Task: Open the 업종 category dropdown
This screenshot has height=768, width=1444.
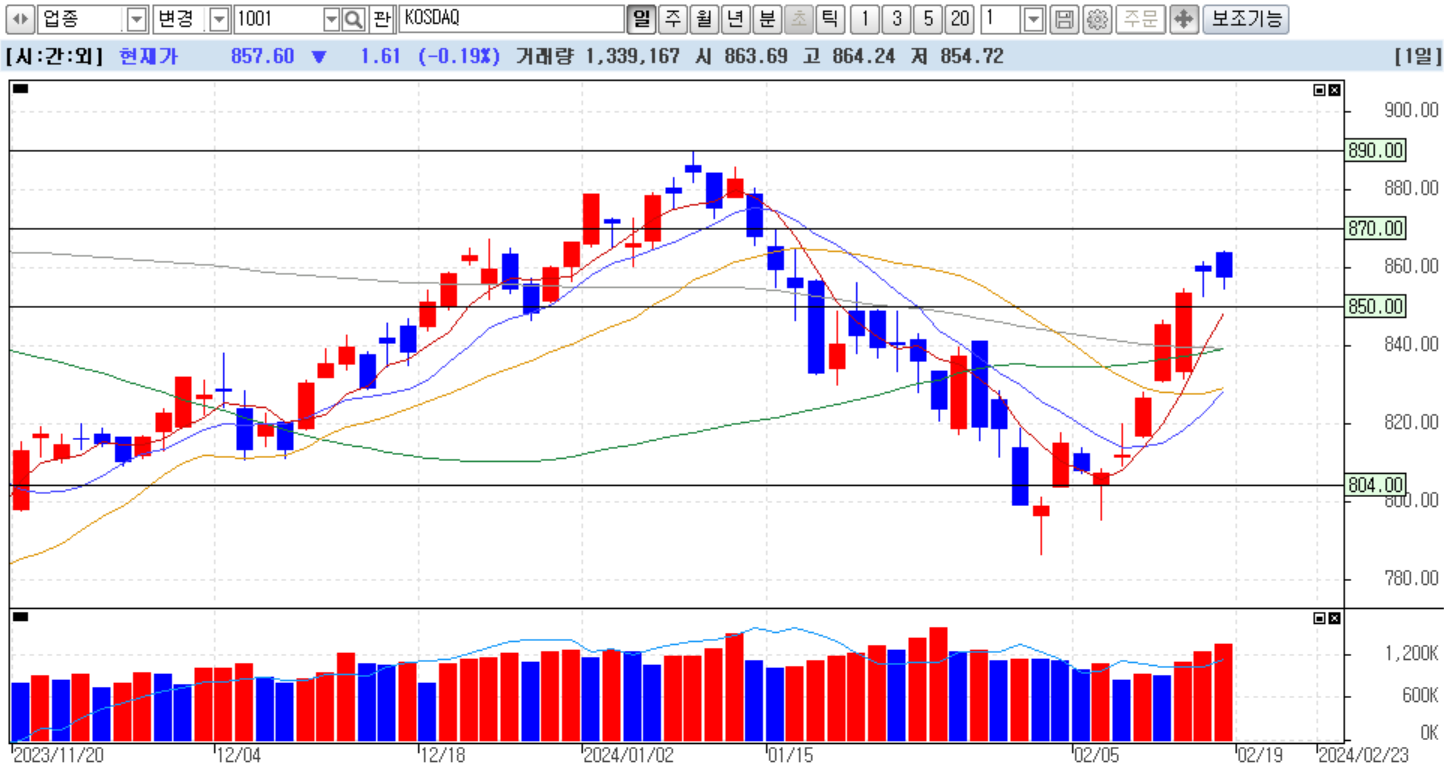Action: (x=137, y=19)
